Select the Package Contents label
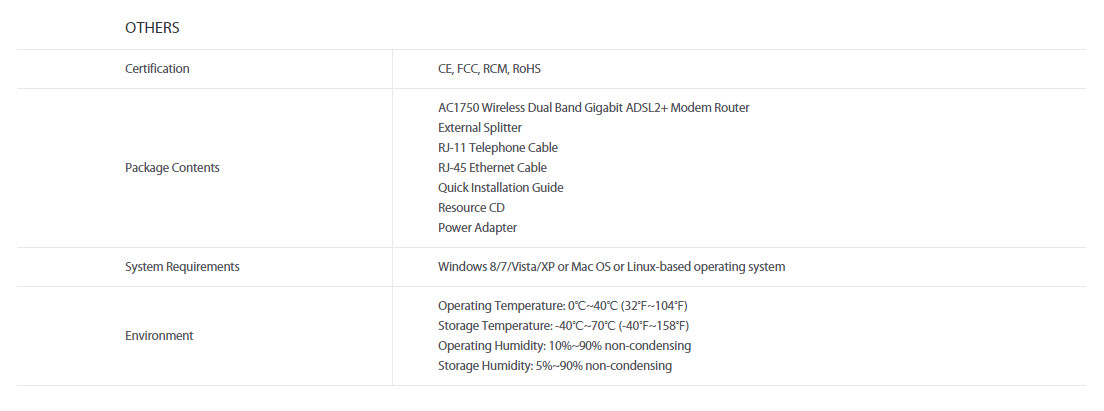This screenshot has height=411, width=1104. pyautogui.click(x=172, y=168)
